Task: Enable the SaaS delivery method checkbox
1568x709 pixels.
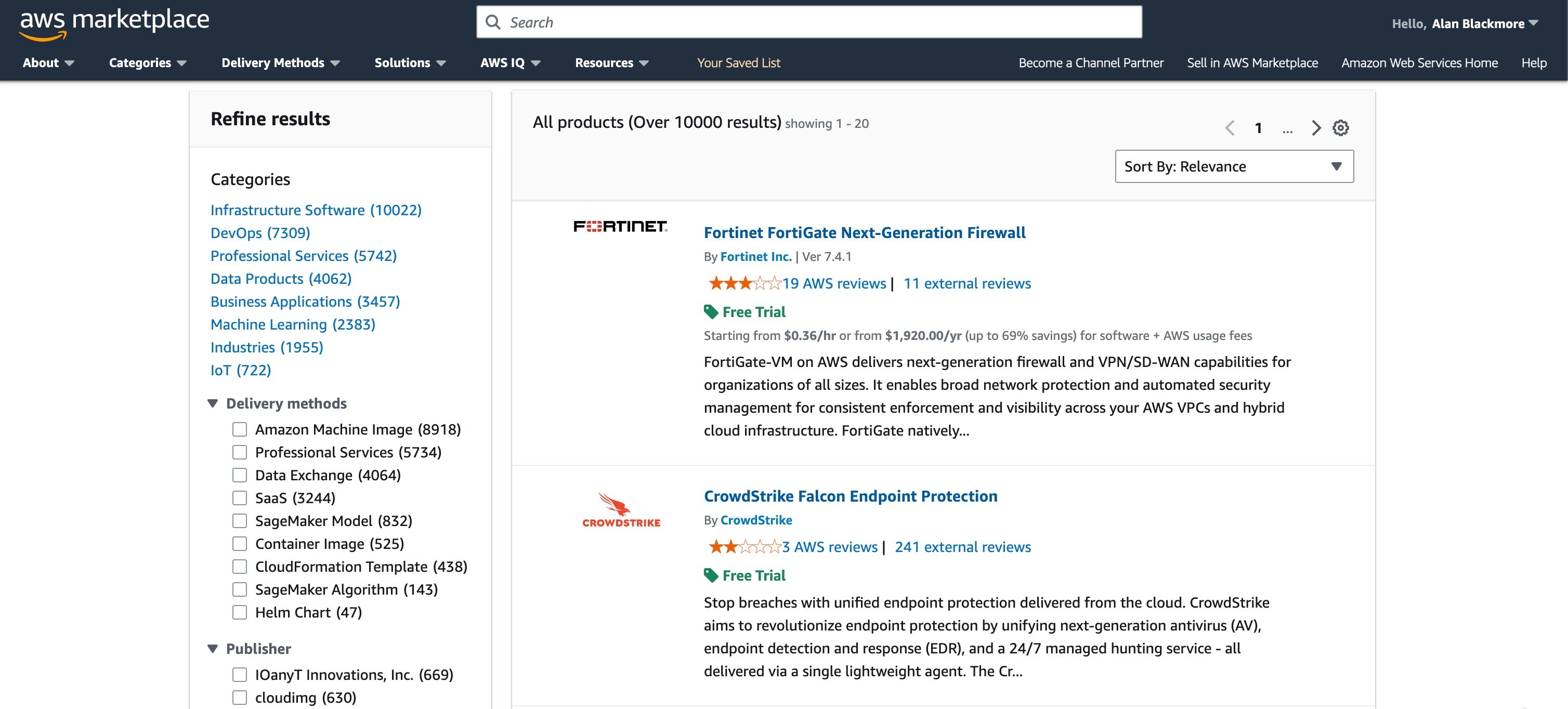Action: 239,497
